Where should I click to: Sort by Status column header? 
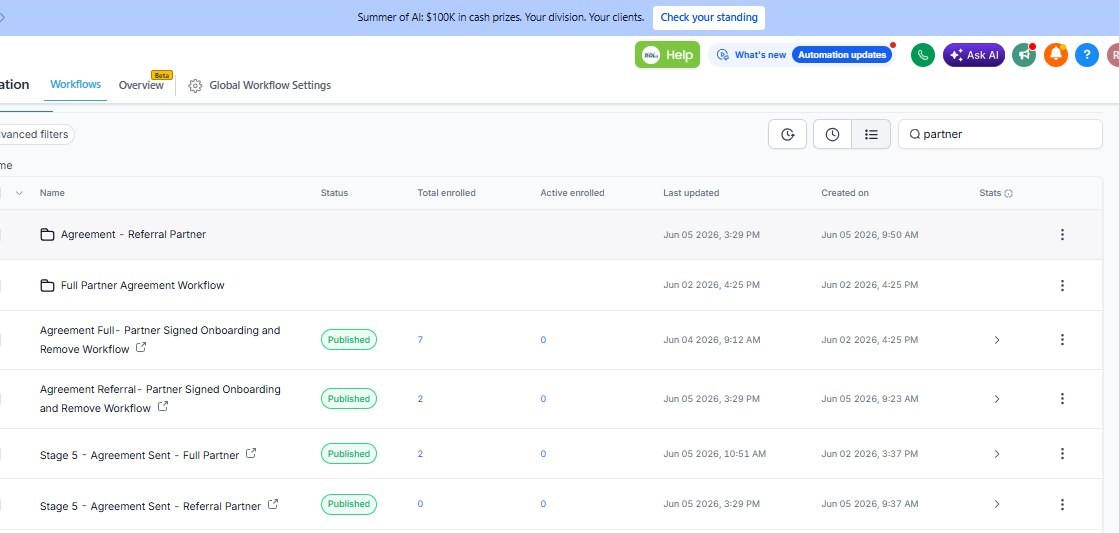[x=334, y=193]
